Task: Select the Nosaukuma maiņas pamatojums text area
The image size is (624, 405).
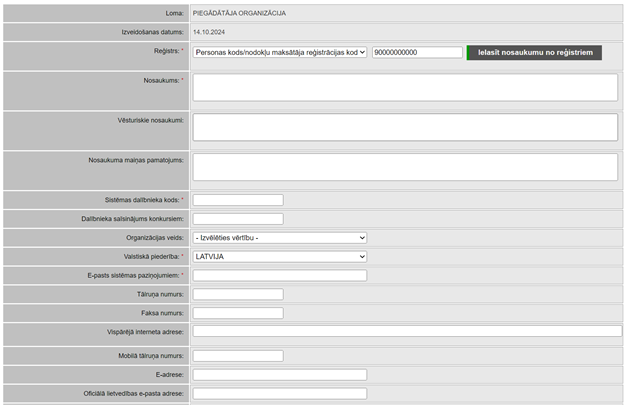Action: (405, 166)
